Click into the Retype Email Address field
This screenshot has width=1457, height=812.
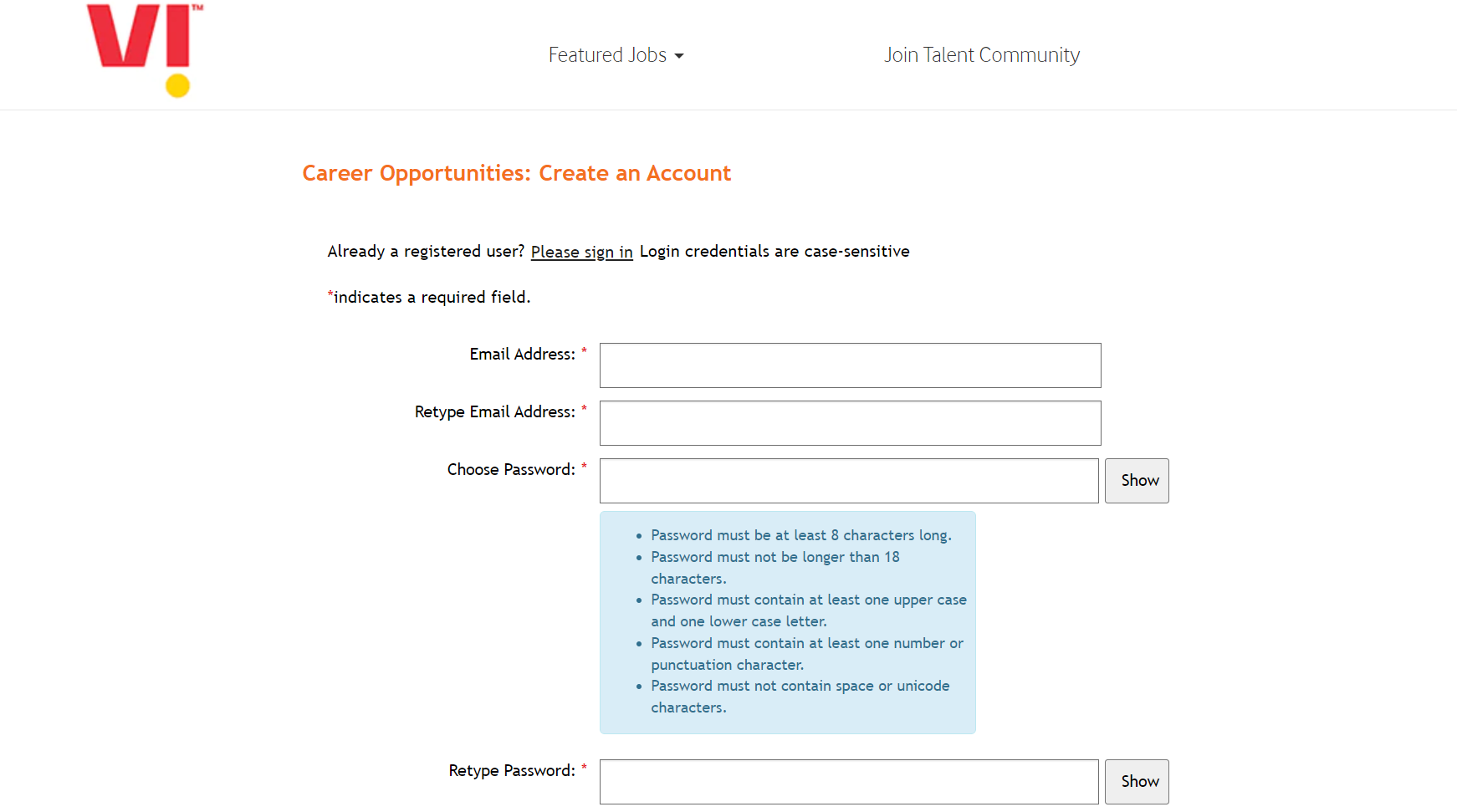point(850,423)
